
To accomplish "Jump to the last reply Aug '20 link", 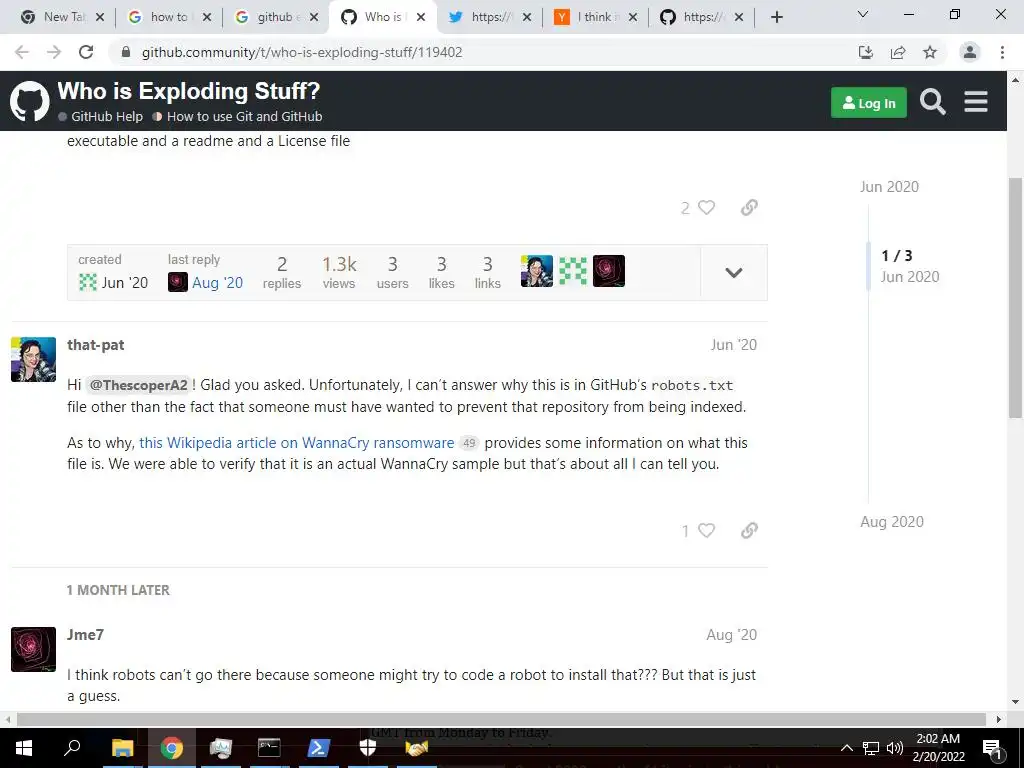I will [217, 282].
